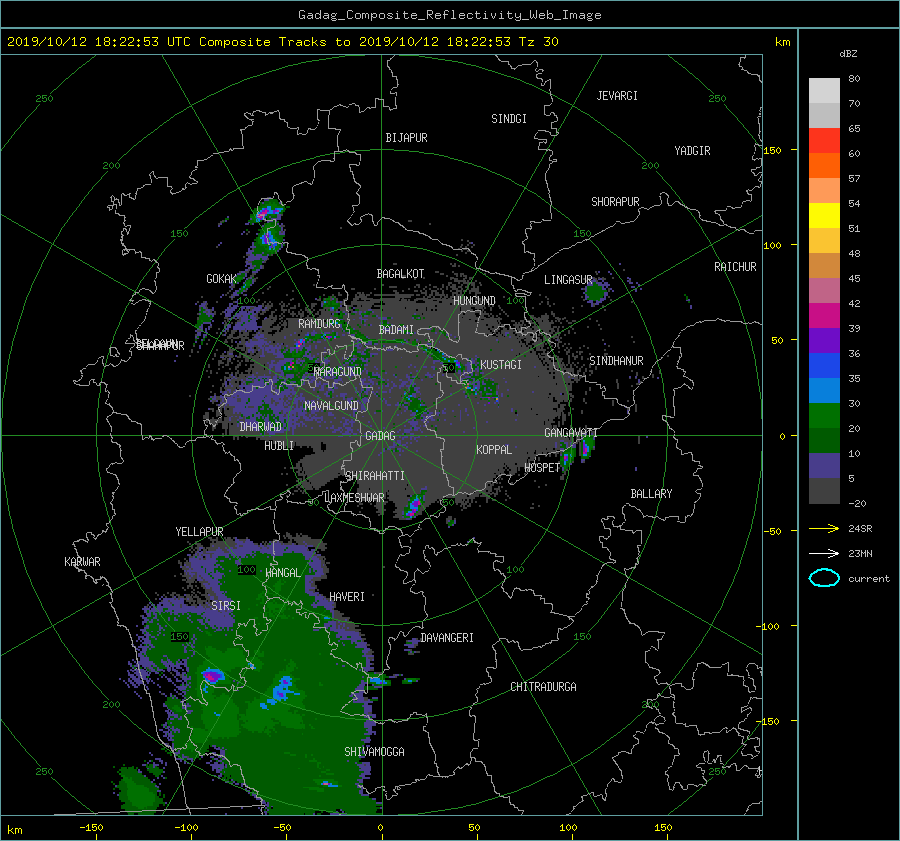Click the Gadag_Composite_Reflectivity_Web_Image title

point(449,15)
